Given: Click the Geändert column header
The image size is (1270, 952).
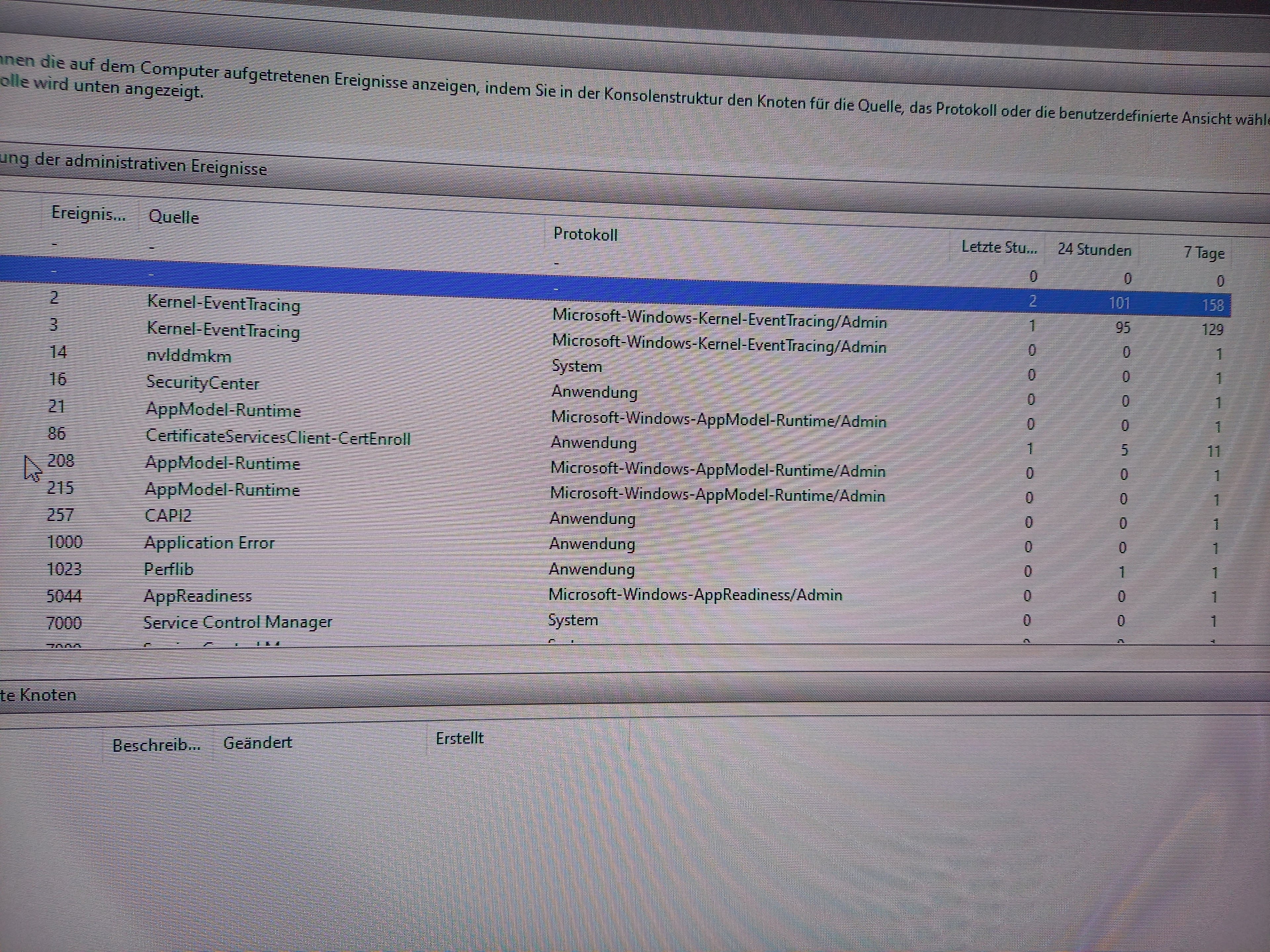Looking at the screenshot, I should click(x=257, y=743).
